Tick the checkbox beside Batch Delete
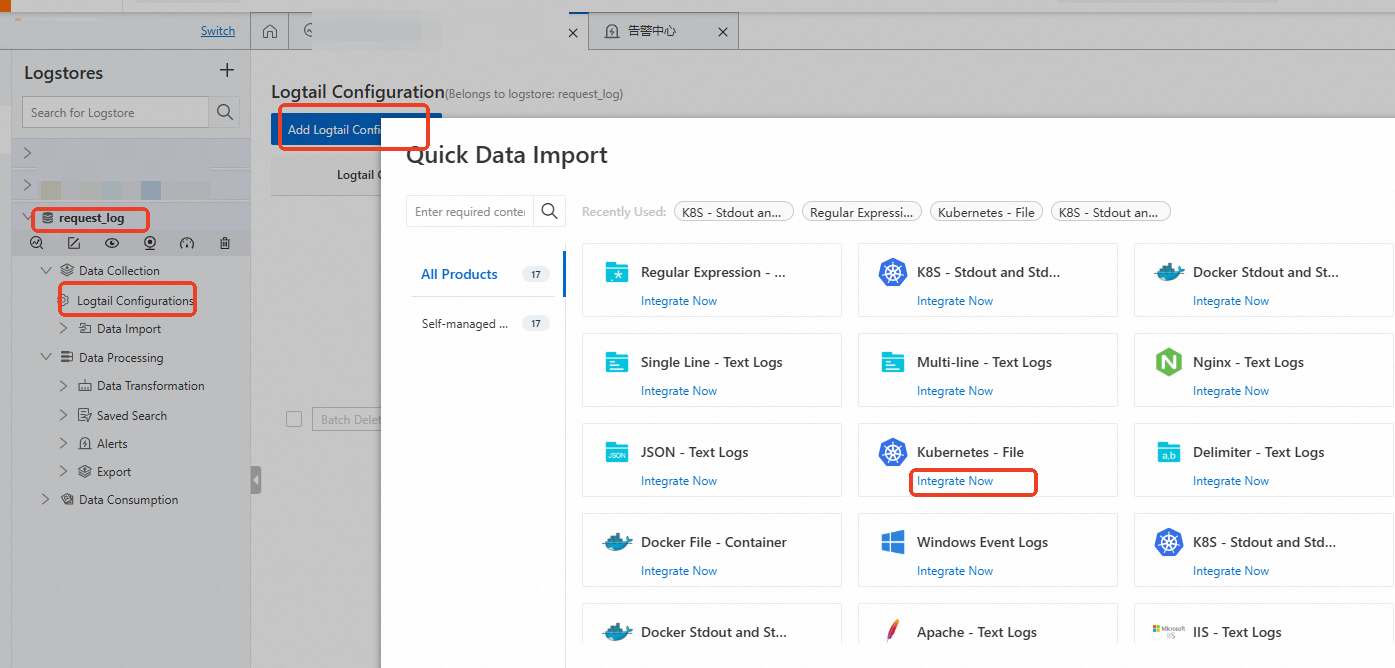This screenshot has height=668, width=1395. (294, 419)
